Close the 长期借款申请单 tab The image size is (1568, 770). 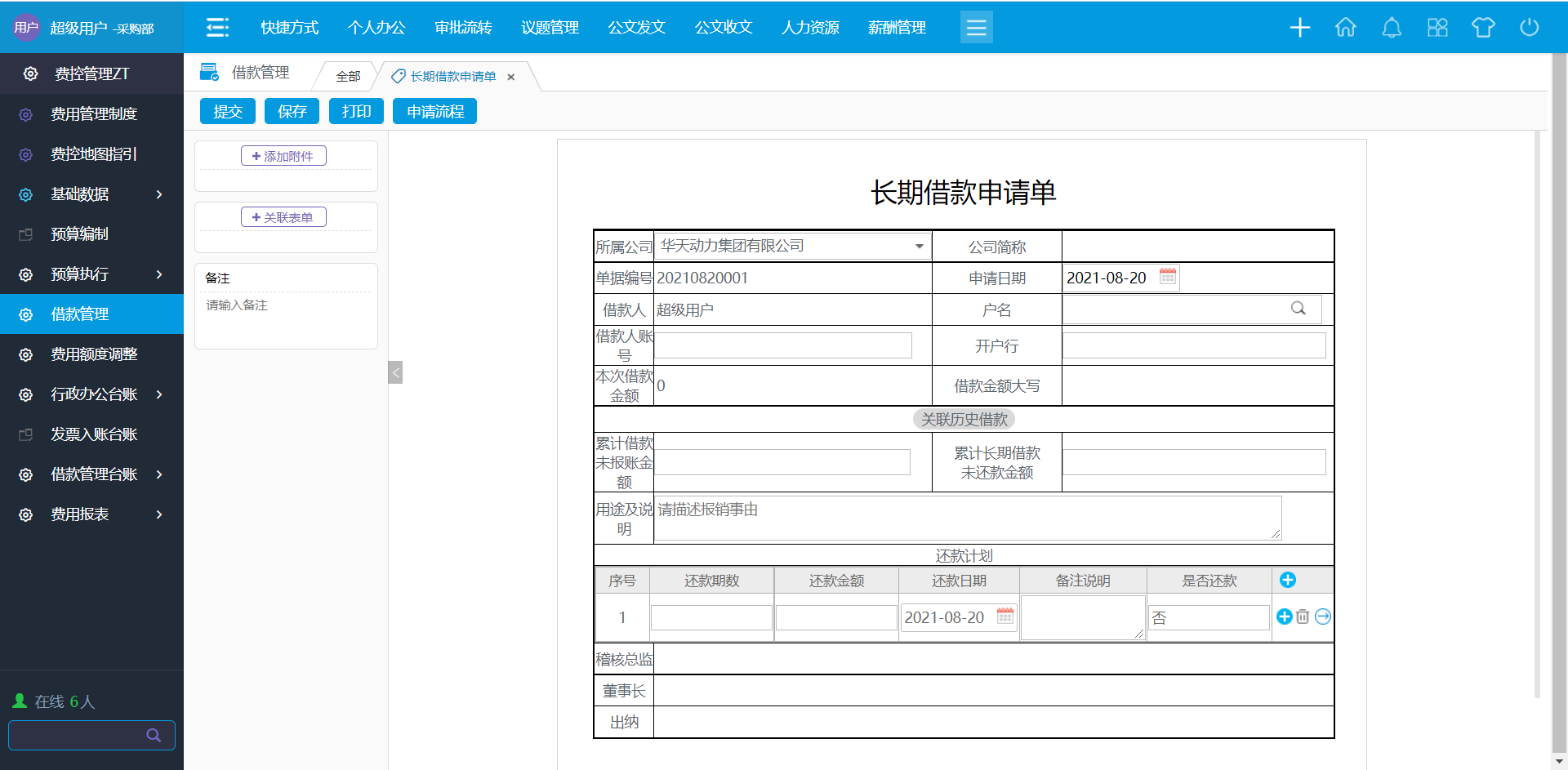coord(511,77)
